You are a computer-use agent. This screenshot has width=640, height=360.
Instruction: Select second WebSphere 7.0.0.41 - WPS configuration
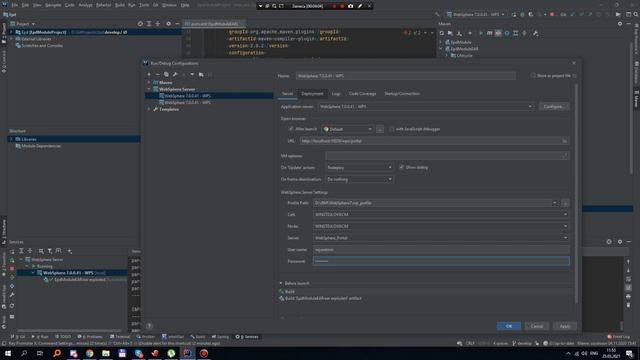[x=187, y=102]
